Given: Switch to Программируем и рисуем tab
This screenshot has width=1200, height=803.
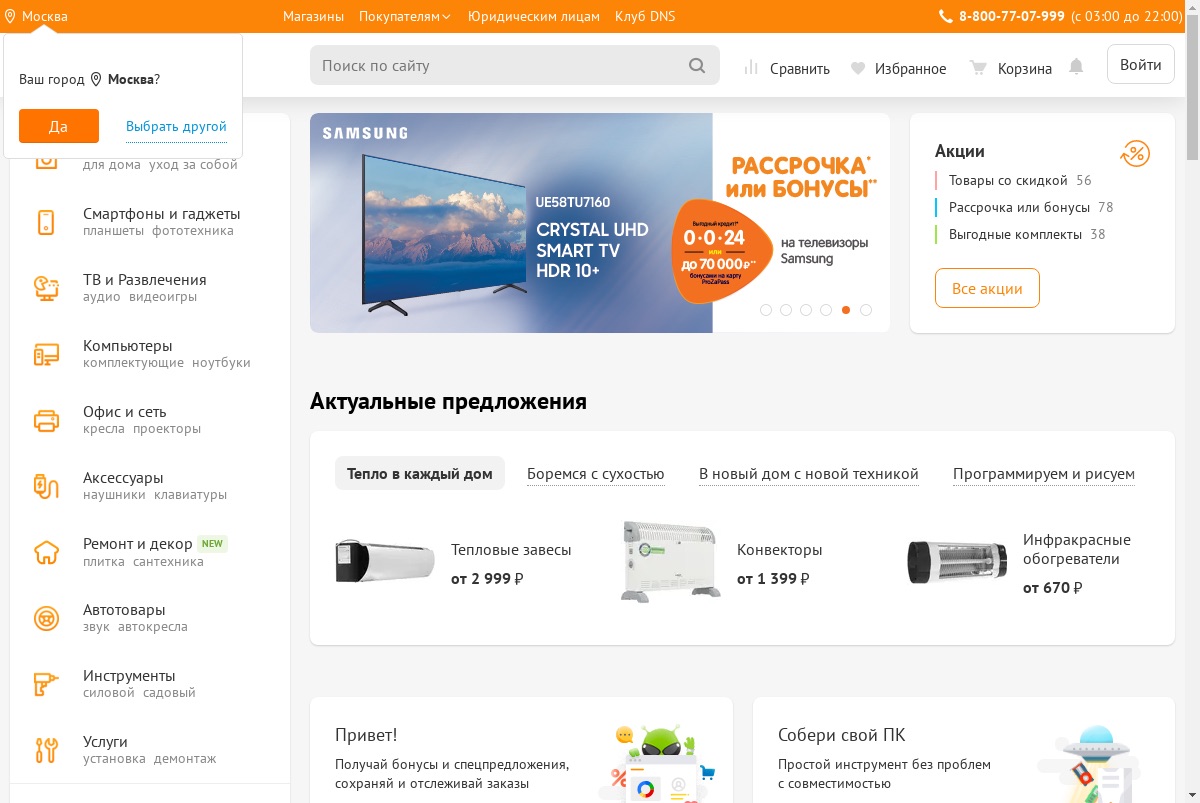Looking at the screenshot, I should point(1044,474).
